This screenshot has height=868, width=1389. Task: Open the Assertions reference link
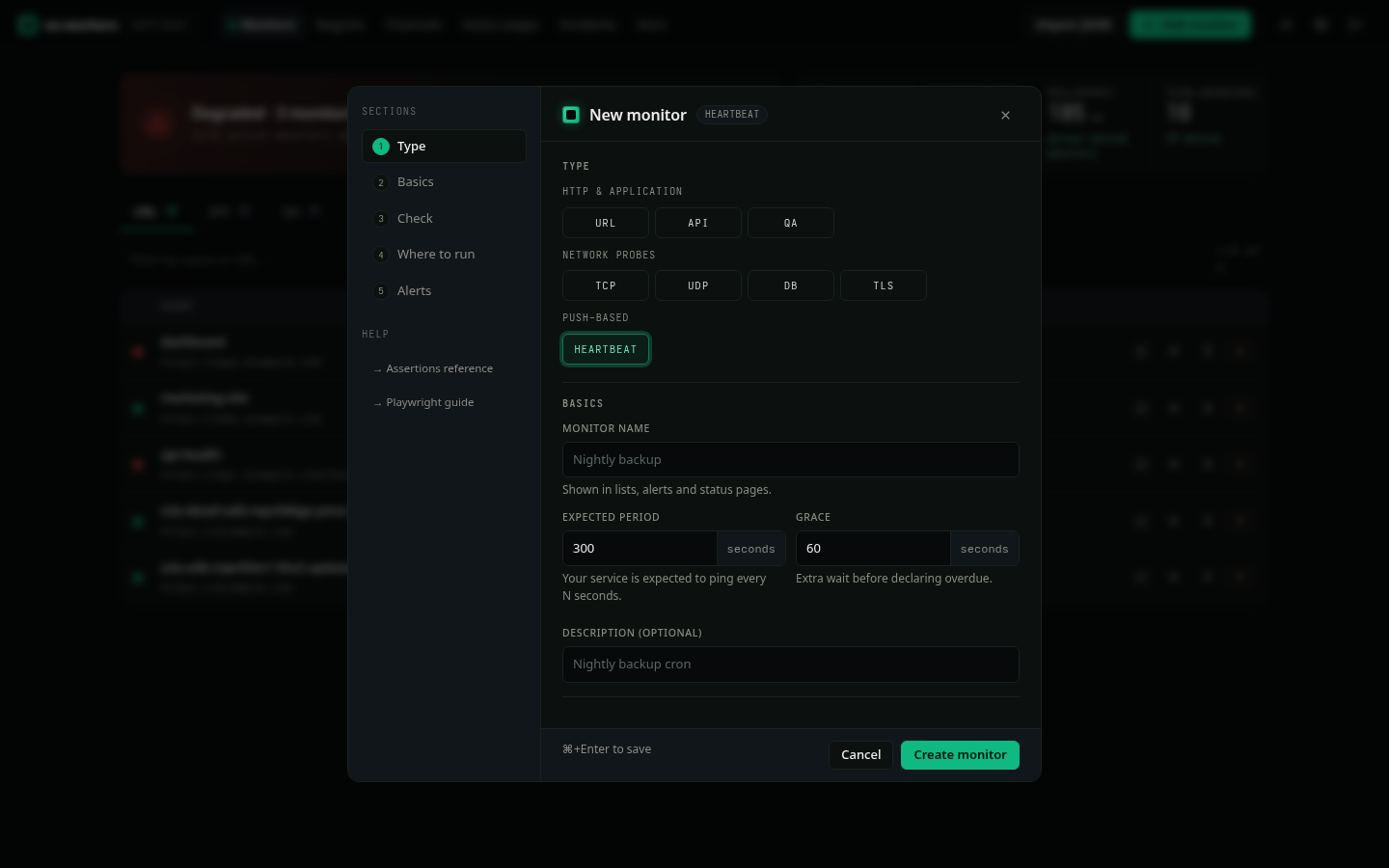pos(433,368)
